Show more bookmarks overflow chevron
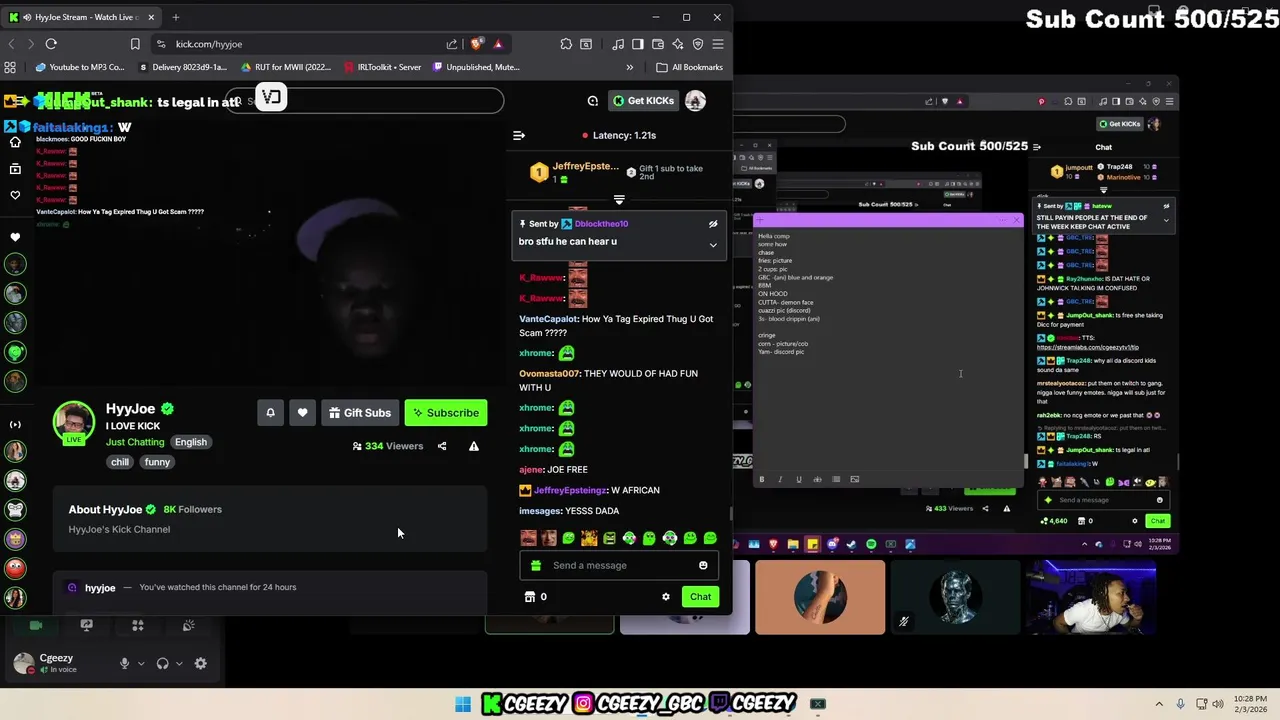1280x720 pixels. click(x=629, y=67)
